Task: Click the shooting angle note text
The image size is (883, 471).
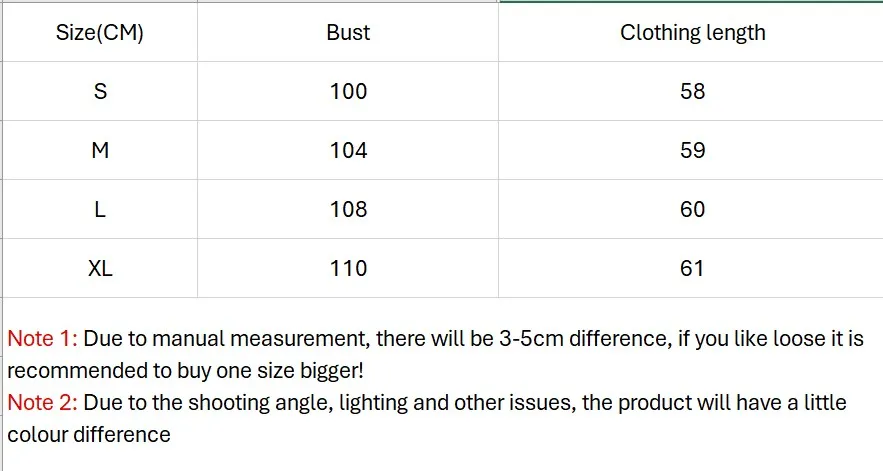Action: 427,419
